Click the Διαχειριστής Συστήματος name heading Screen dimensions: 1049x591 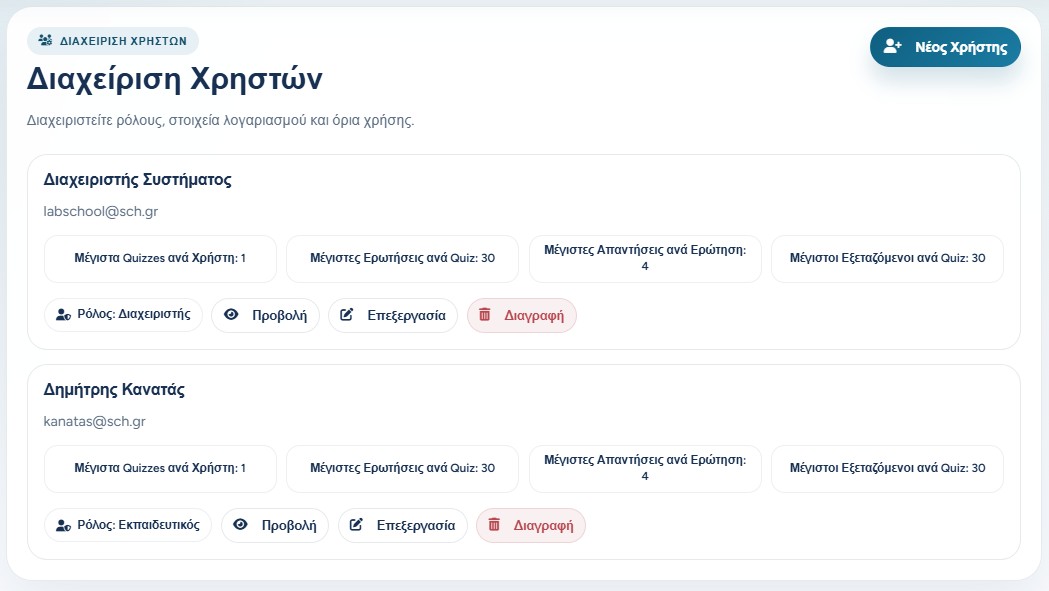(x=137, y=180)
